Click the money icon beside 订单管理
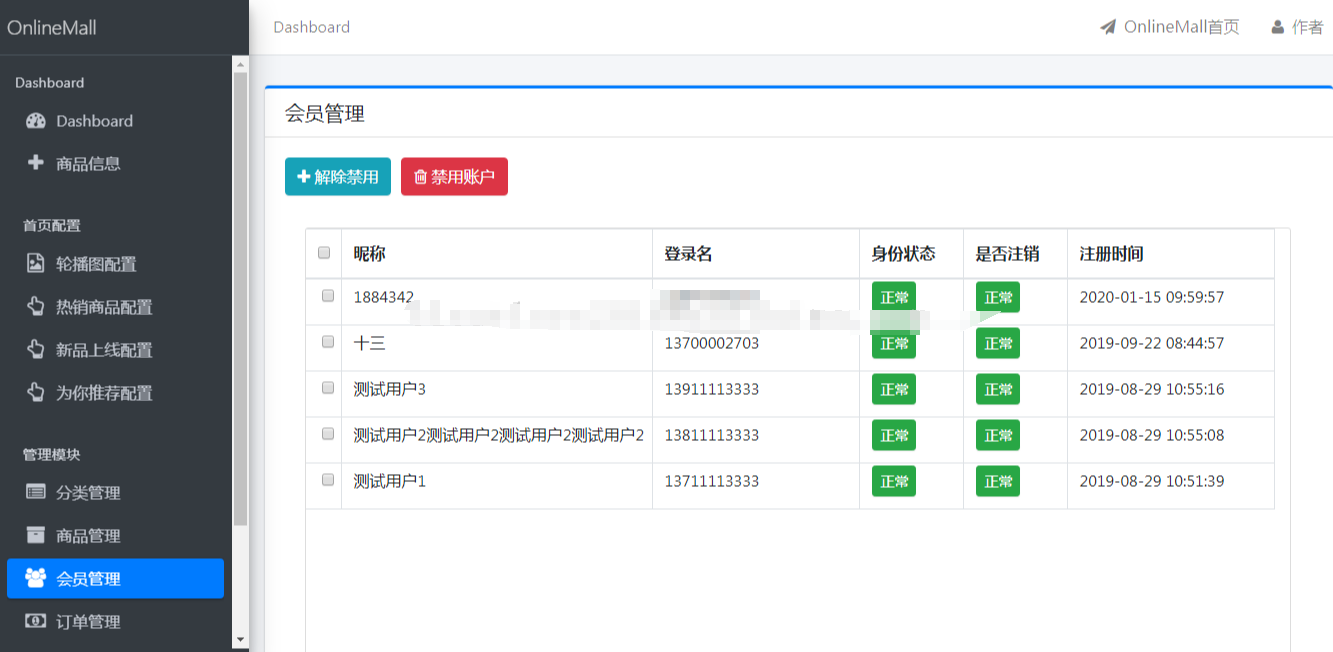Viewport: 1333px width, 652px height. [36, 620]
